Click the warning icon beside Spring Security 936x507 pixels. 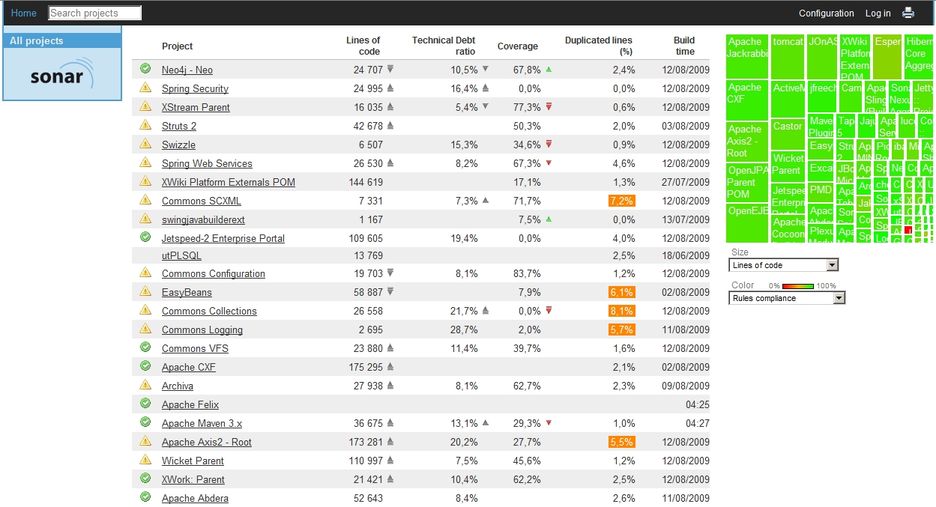145,87
